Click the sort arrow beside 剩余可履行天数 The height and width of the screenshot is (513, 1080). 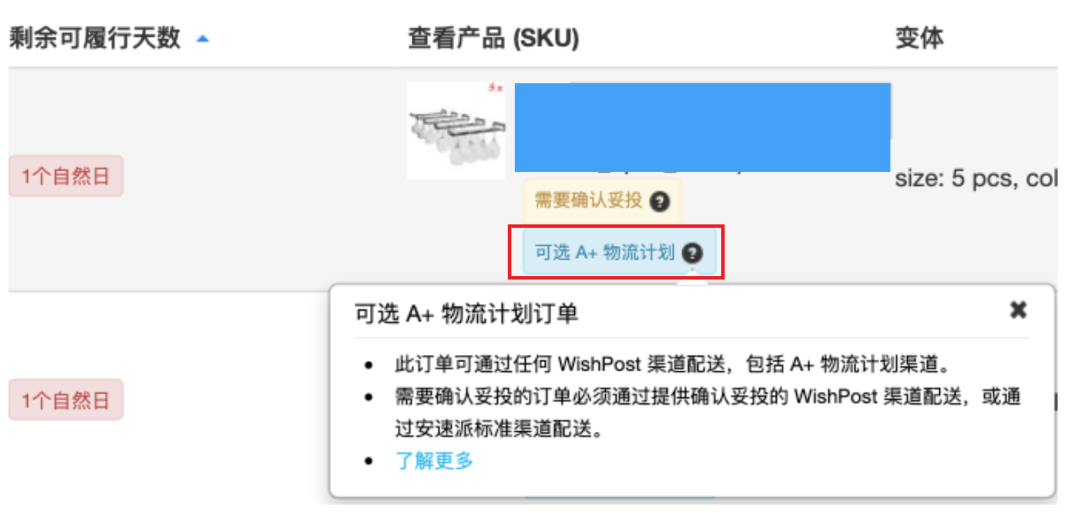204,39
